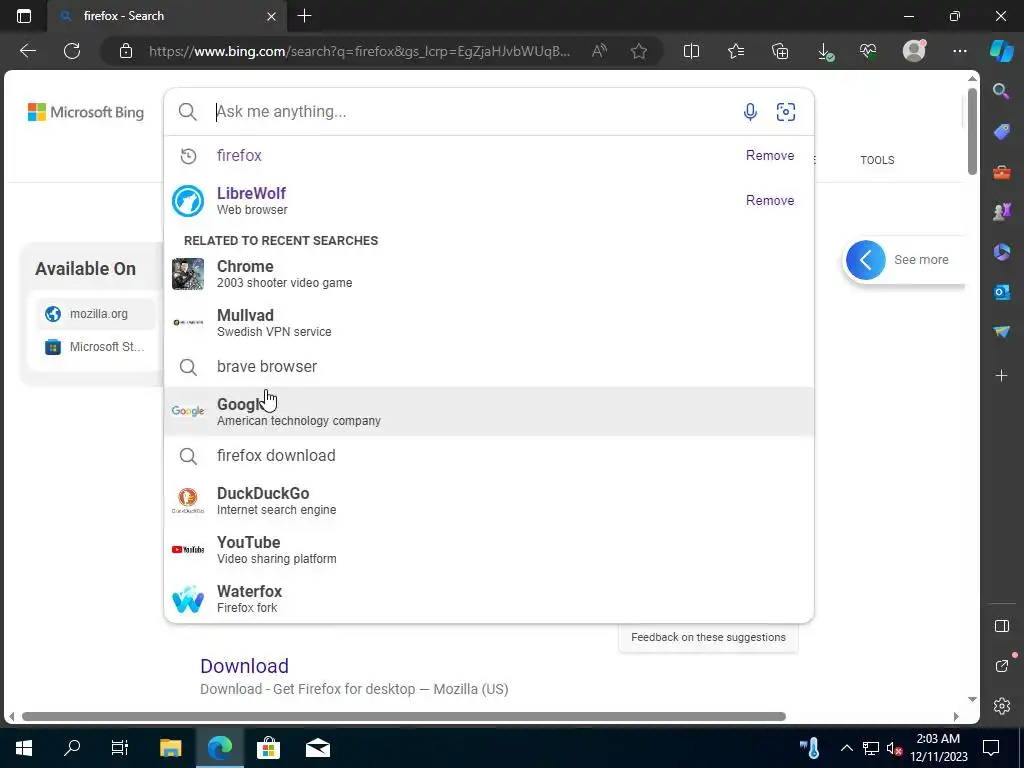Image resolution: width=1024 pixels, height=768 pixels.
Task: Open File Explorer from the taskbar
Action: pos(170,748)
